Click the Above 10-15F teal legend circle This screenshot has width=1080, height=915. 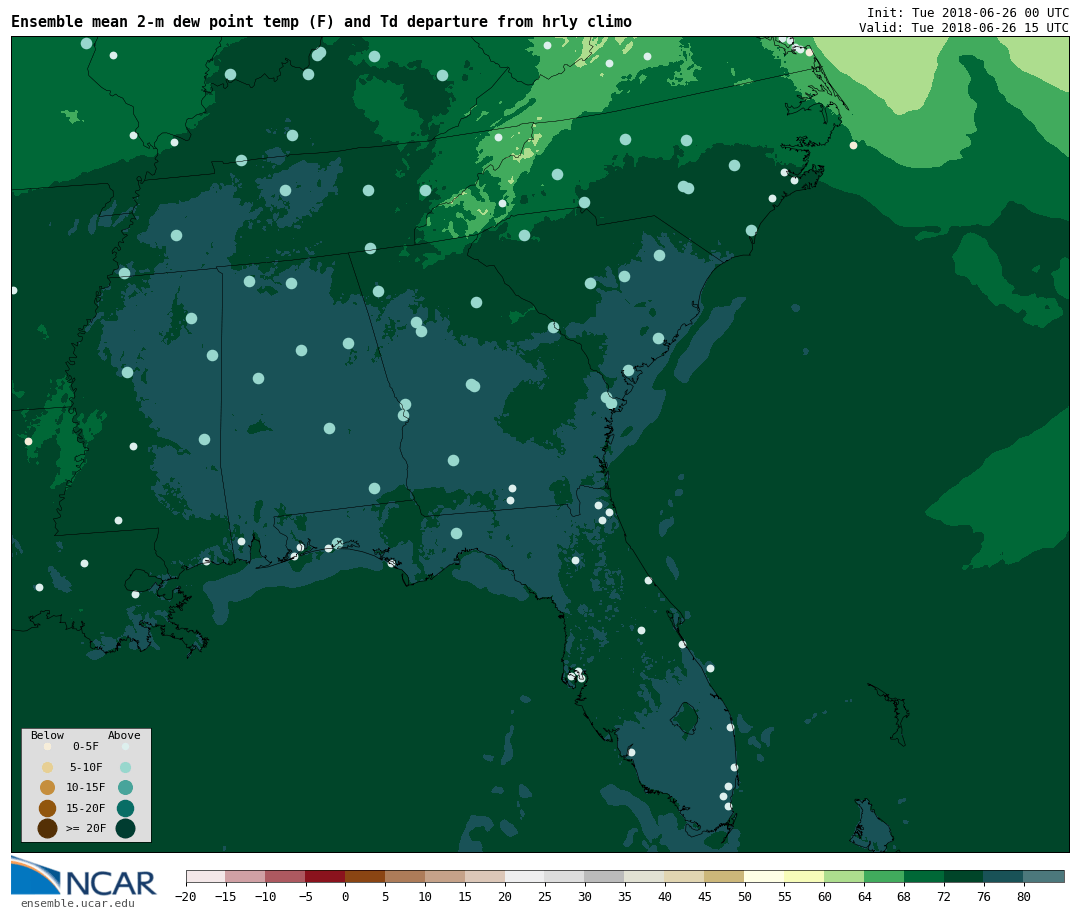coord(125,787)
